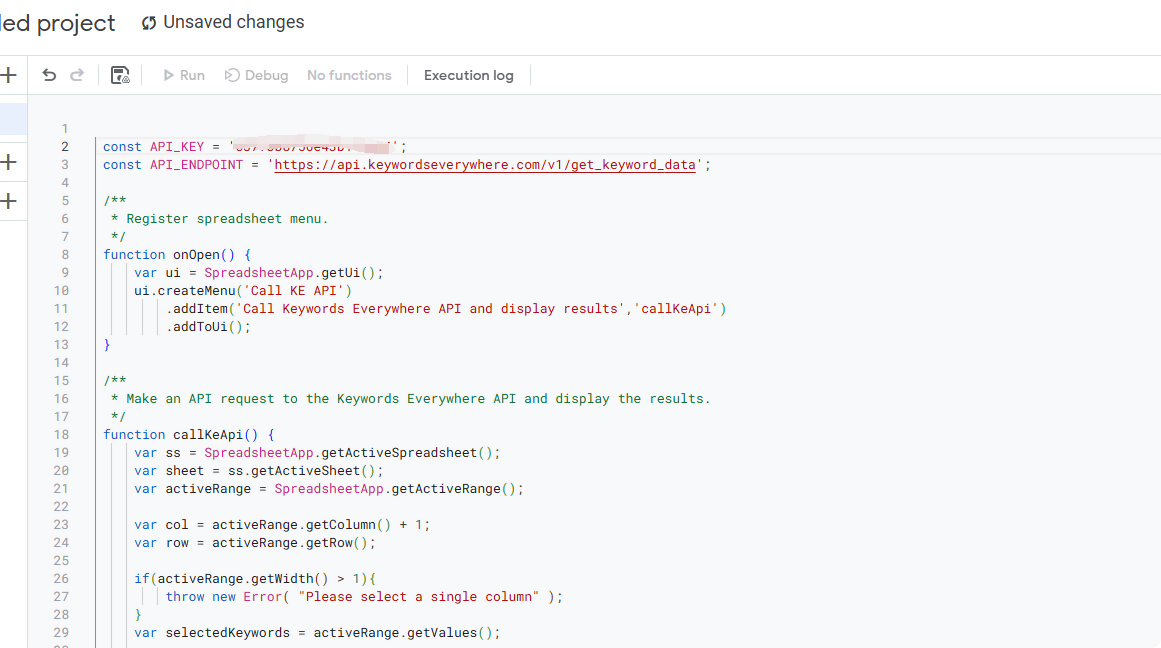Click the 'var col = activeRange.getColumn()' line
1161x648 pixels.
click(282, 524)
